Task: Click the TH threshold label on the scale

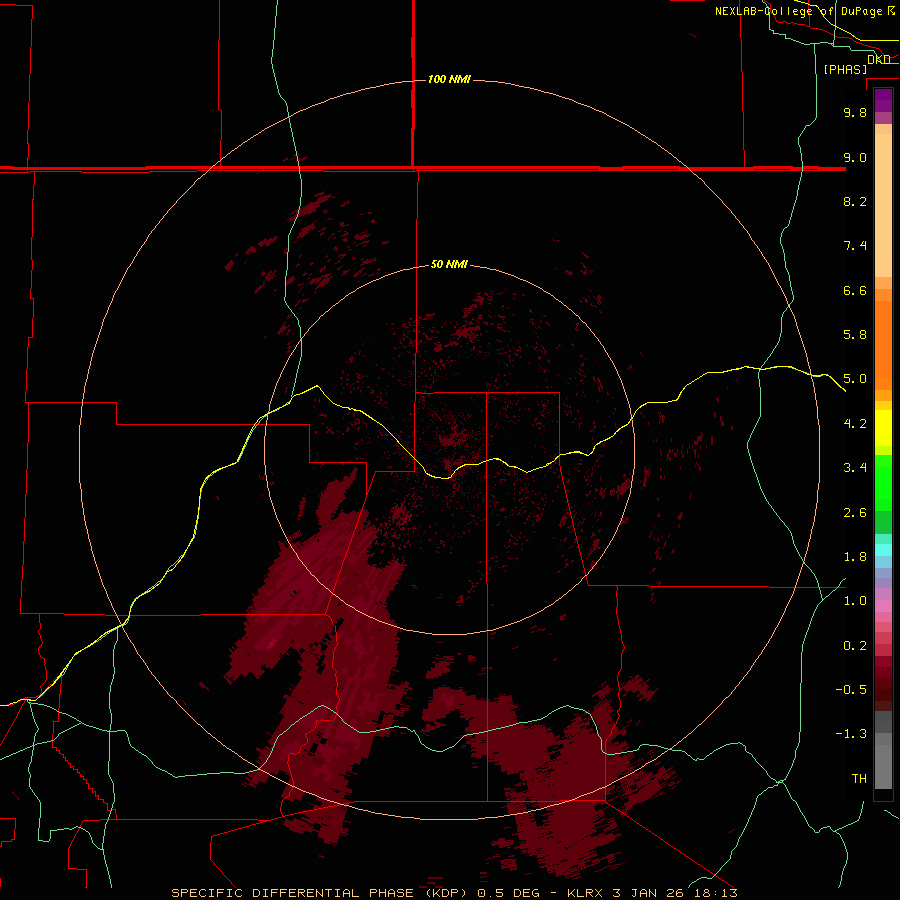Action: tap(859, 779)
